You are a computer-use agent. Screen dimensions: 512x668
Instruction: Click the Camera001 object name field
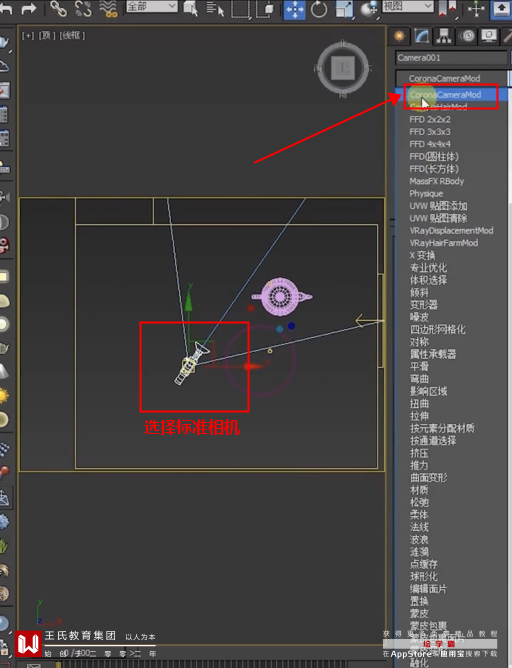click(451, 58)
